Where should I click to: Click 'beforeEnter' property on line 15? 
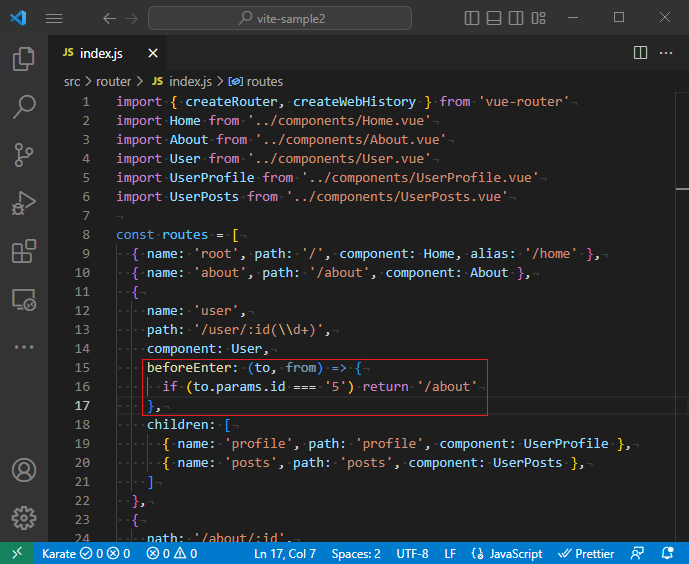click(x=188, y=368)
